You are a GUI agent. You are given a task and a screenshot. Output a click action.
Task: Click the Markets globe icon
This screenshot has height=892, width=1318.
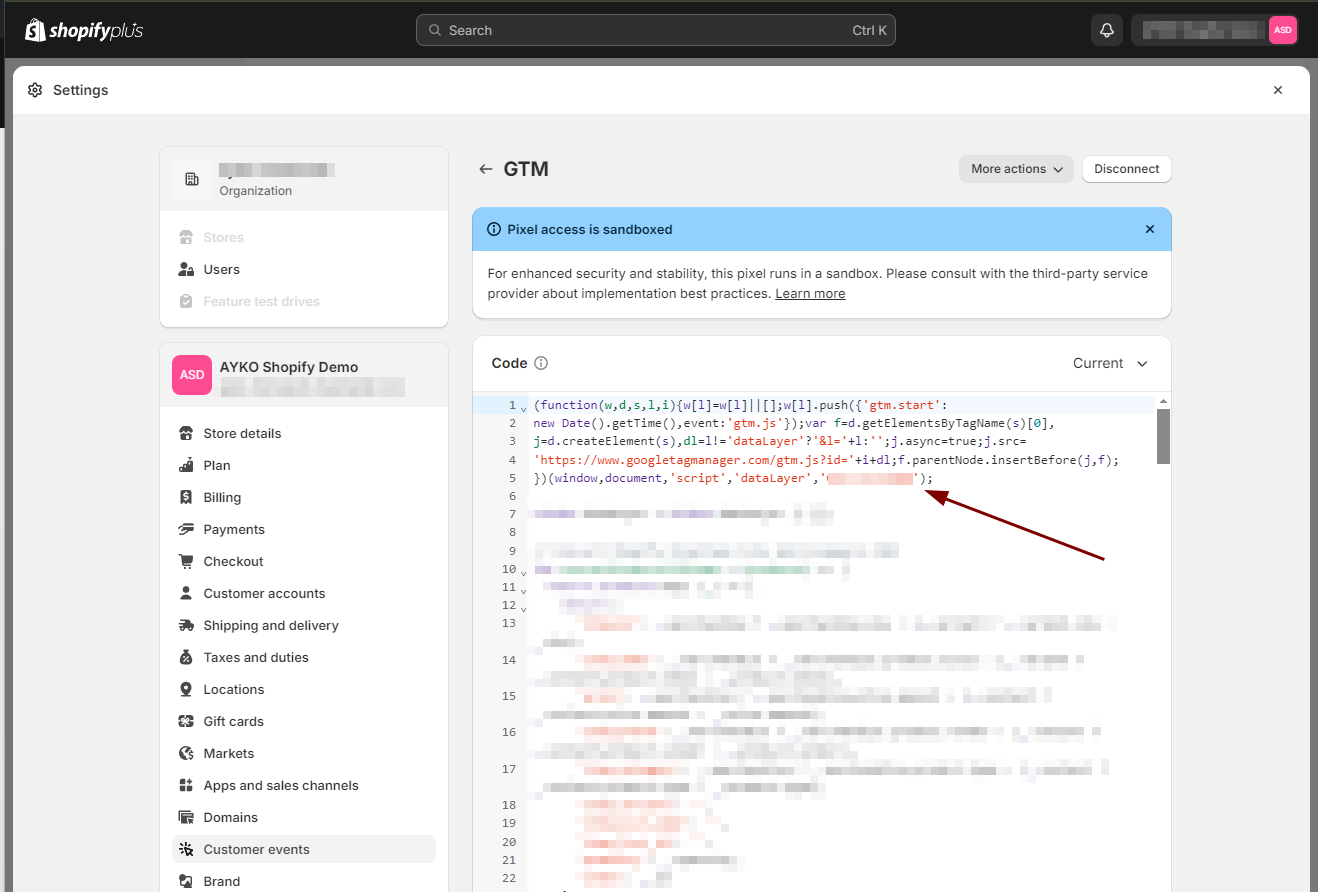[186, 753]
